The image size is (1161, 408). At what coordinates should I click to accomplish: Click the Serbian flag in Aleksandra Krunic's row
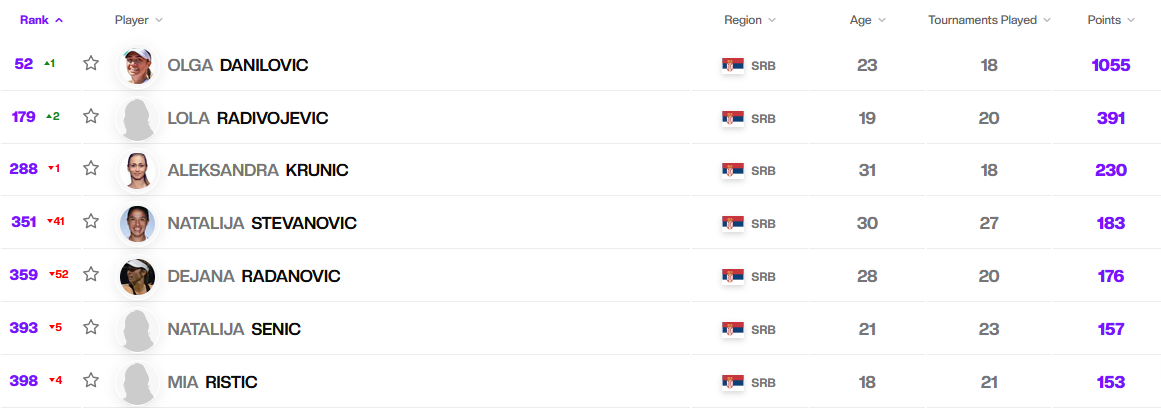point(732,171)
